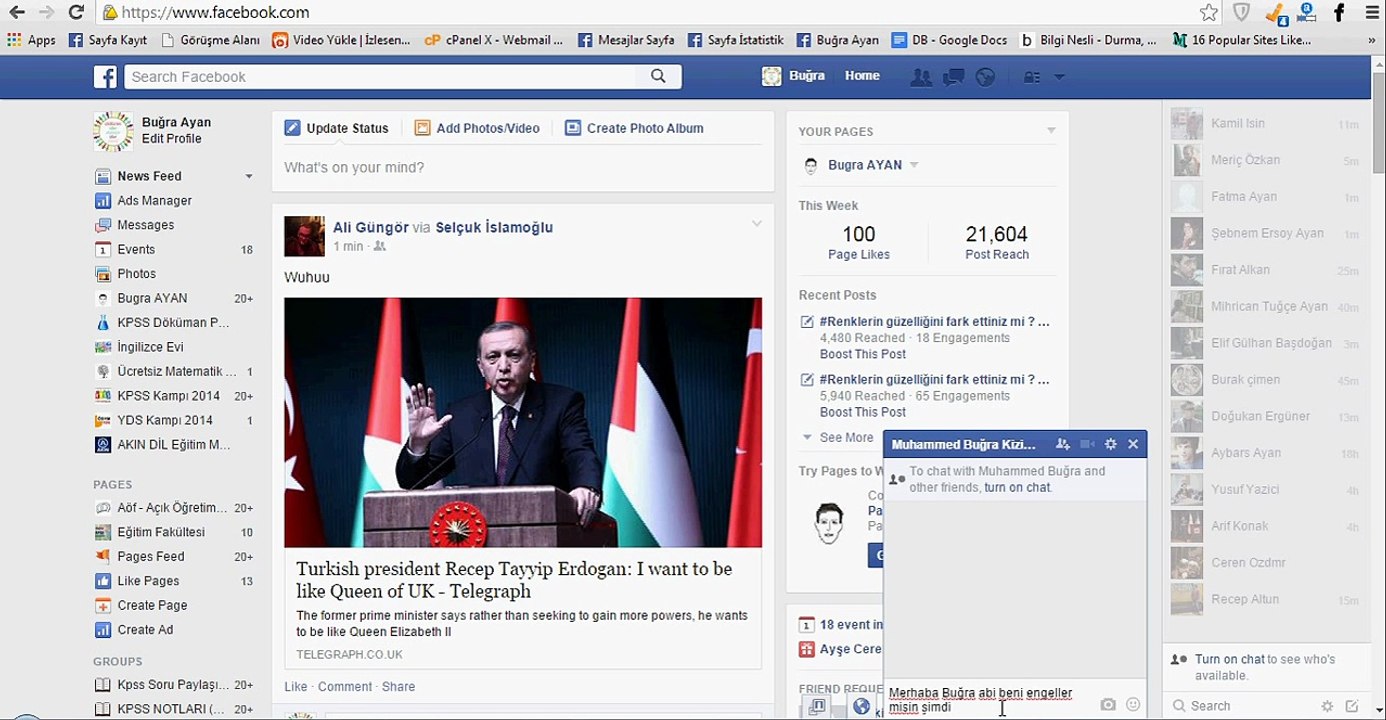The image size is (1386, 720).
Task: Click the camera icon to attach a photo
Action: tap(1108, 704)
